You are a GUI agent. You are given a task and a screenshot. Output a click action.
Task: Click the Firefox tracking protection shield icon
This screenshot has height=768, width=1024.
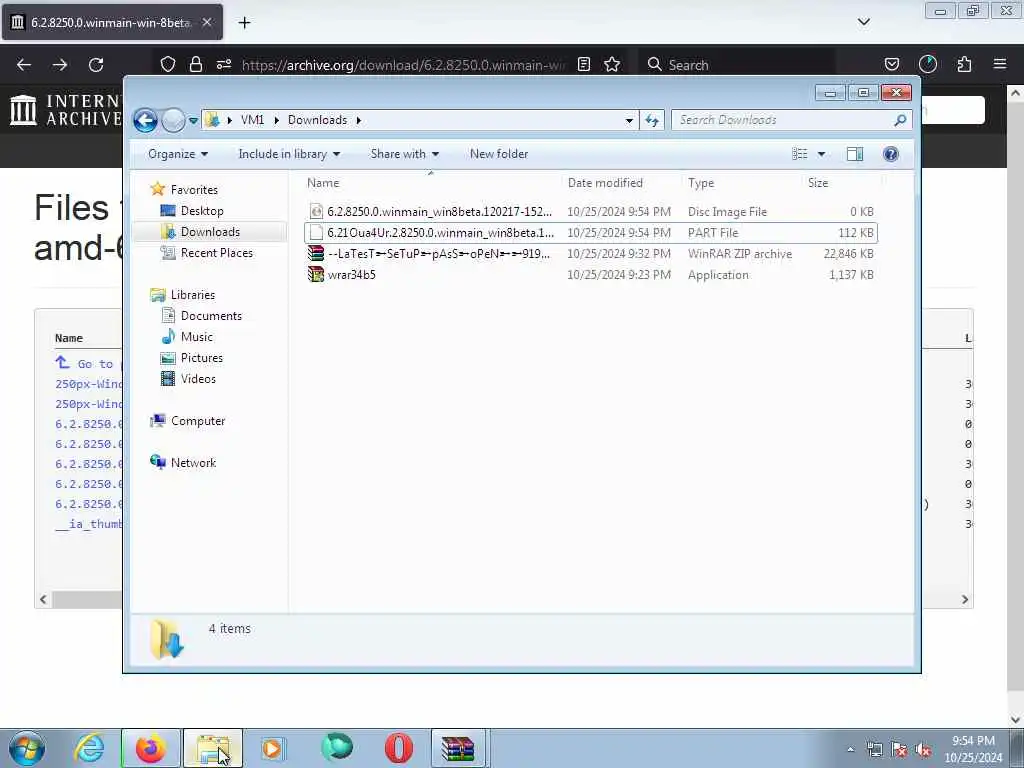point(168,64)
